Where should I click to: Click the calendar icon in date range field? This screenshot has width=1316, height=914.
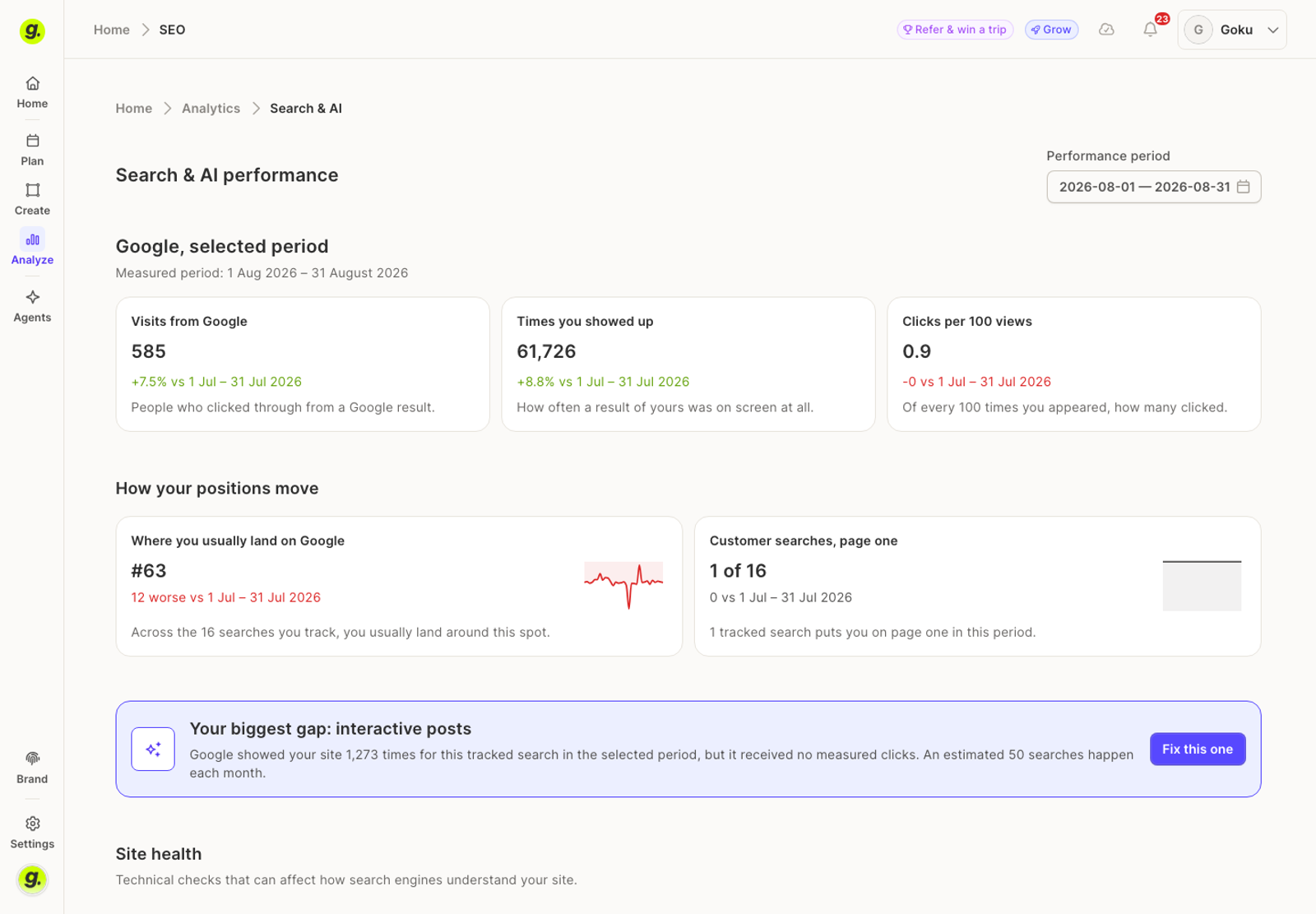click(1244, 187)
